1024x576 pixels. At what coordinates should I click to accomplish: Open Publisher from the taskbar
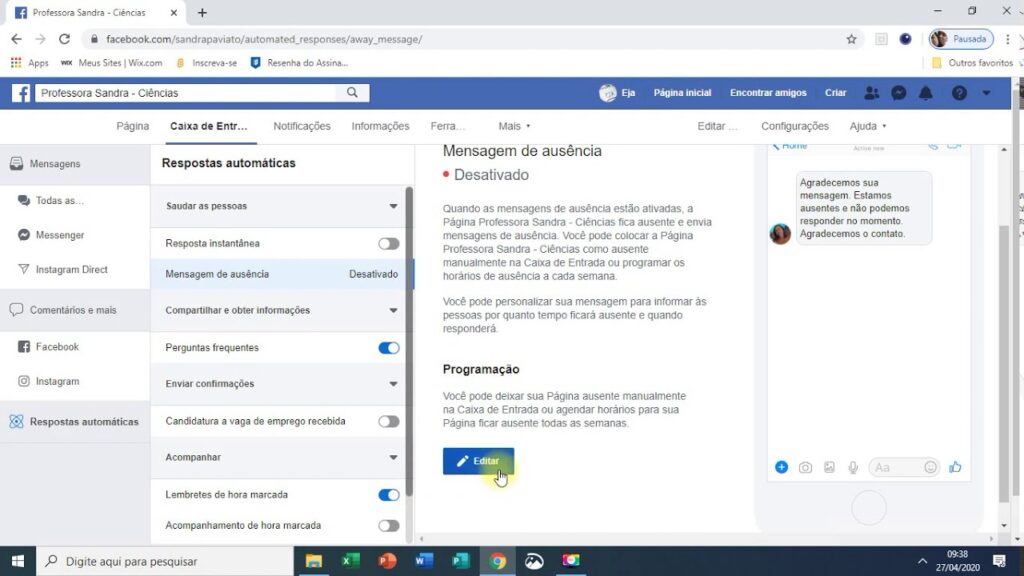pos(460,561)
